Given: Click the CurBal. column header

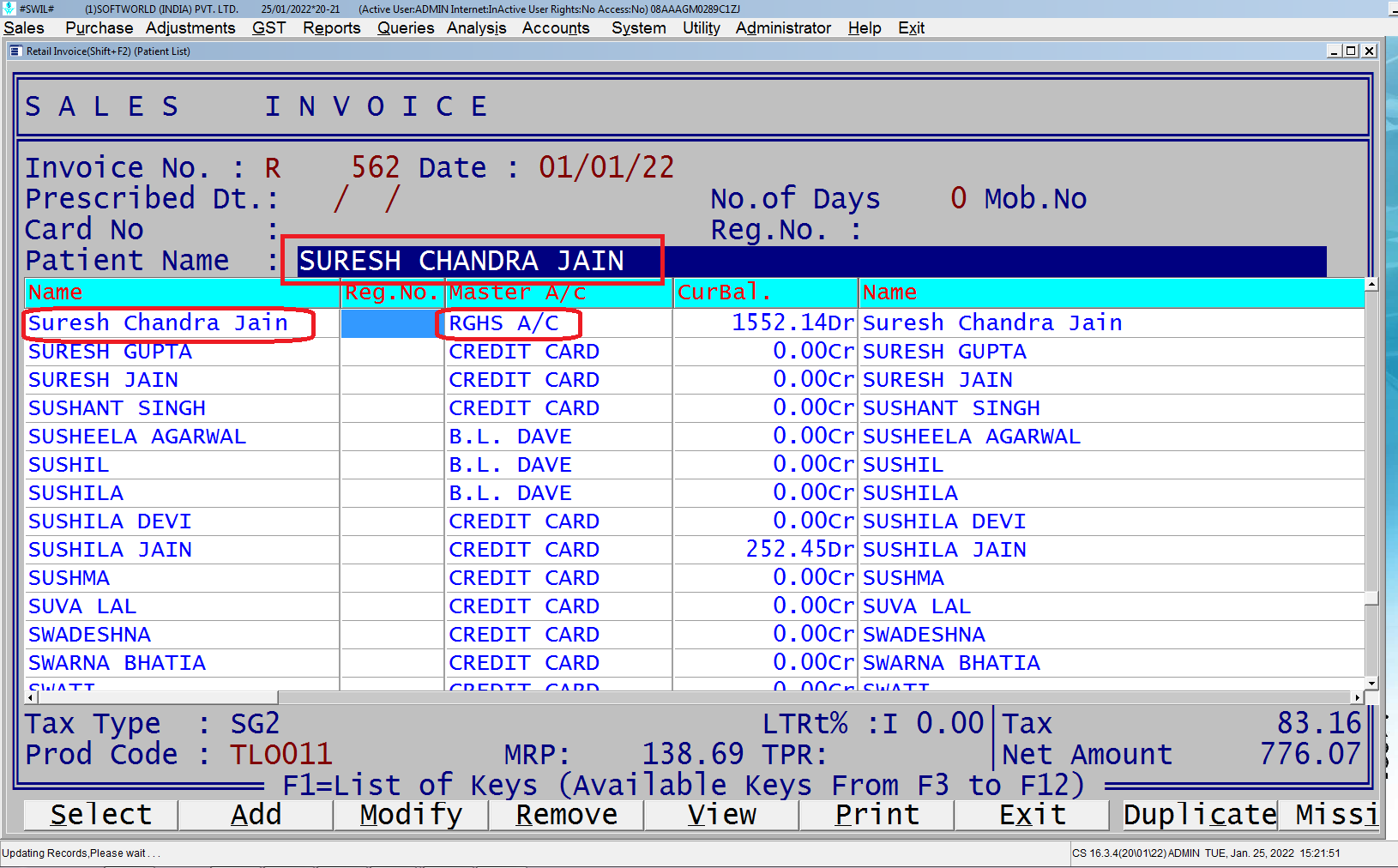Looking at the screenshot, I should click(766, 292).
